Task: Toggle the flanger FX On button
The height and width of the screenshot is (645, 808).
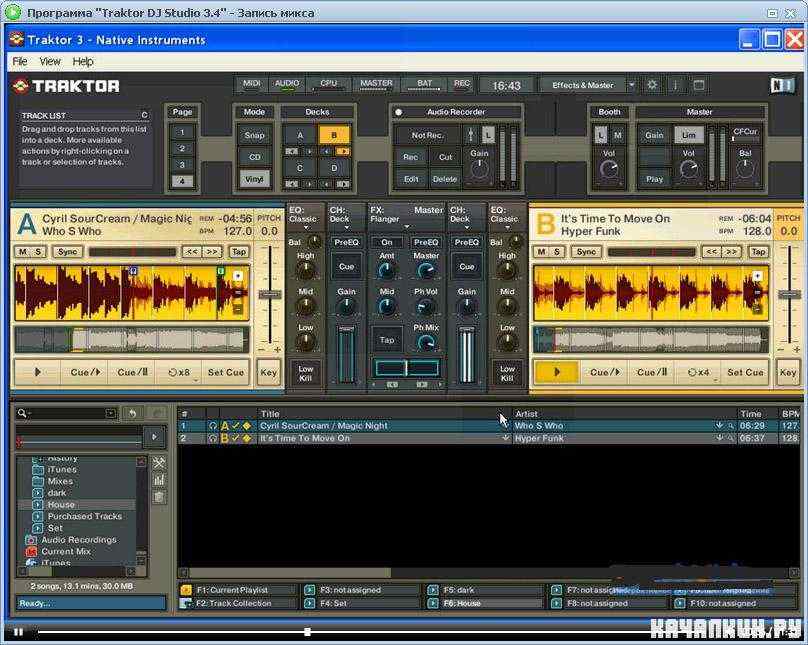Action: pyautogui.click(x=386, y=242)
